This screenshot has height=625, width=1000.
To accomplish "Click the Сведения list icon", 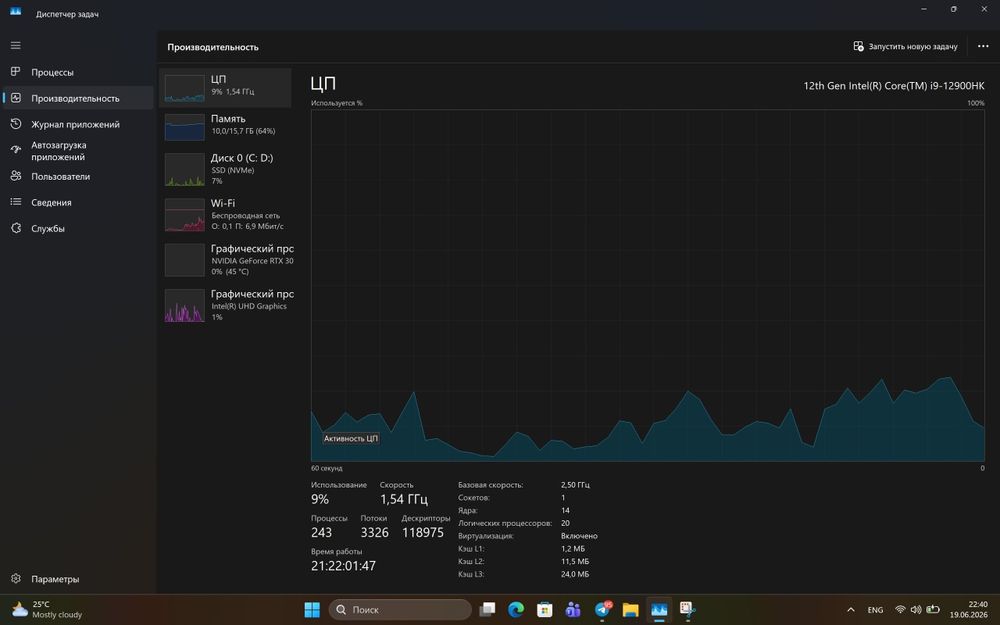I will [x=16, y=202].
